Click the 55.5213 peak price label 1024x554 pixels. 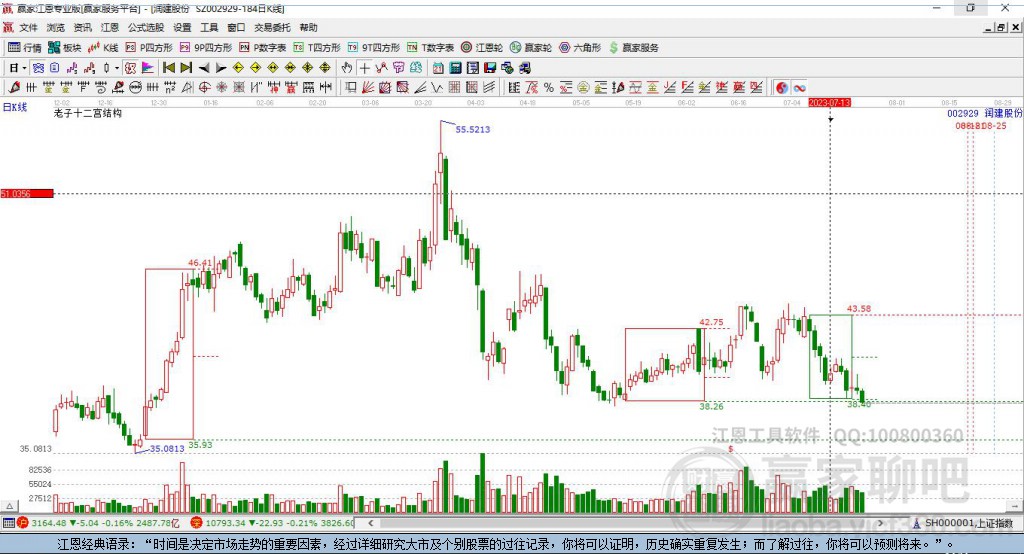tap(473, 129)
